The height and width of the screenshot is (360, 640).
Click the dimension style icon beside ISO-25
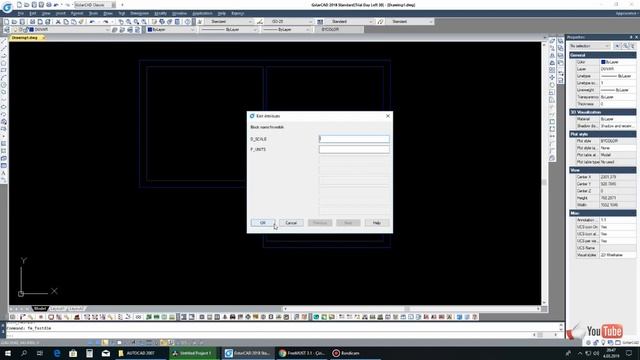(260, 22)
